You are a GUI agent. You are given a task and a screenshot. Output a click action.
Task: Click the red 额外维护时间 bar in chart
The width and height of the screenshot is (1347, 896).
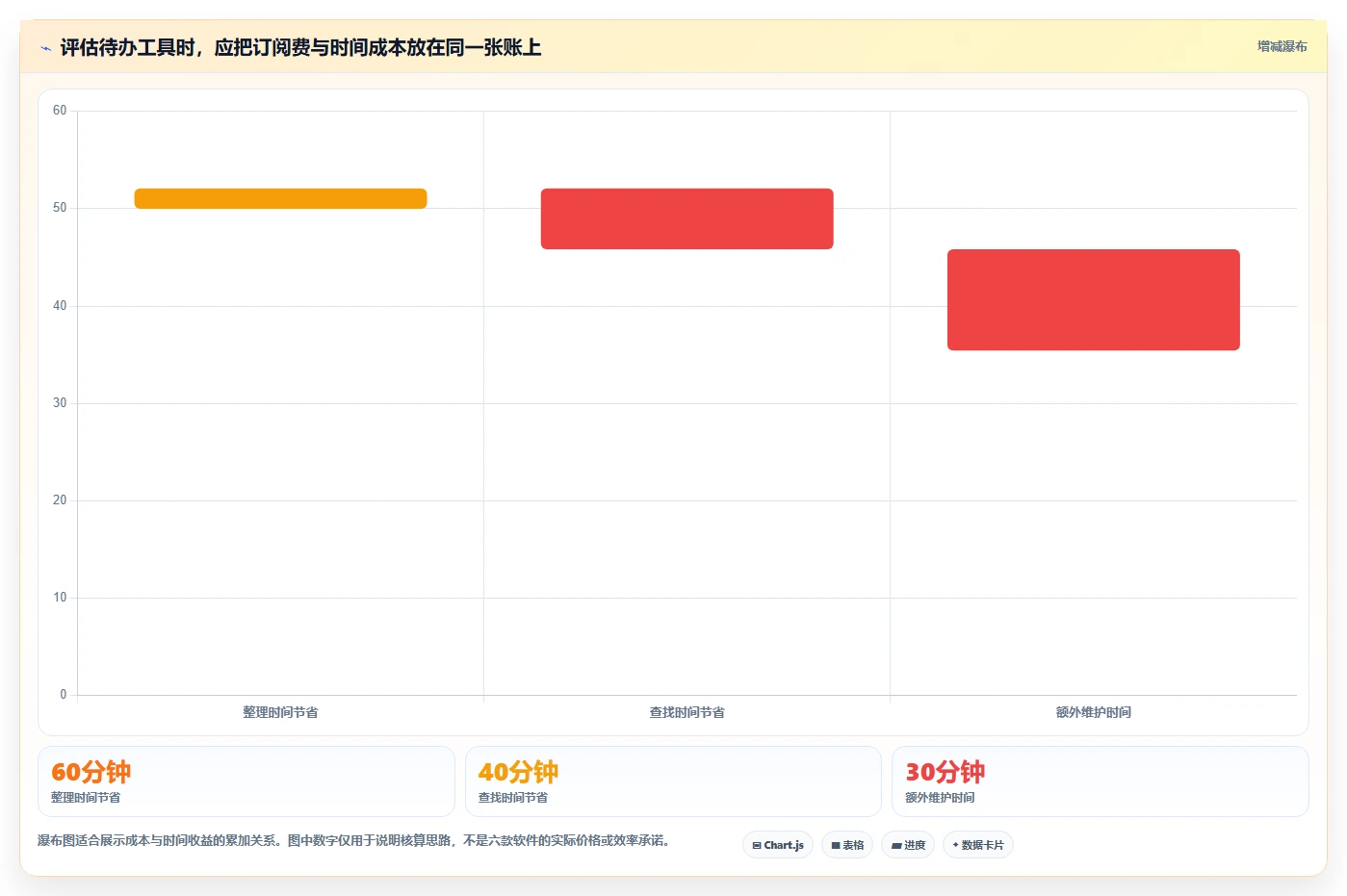tap(1093, 299)
